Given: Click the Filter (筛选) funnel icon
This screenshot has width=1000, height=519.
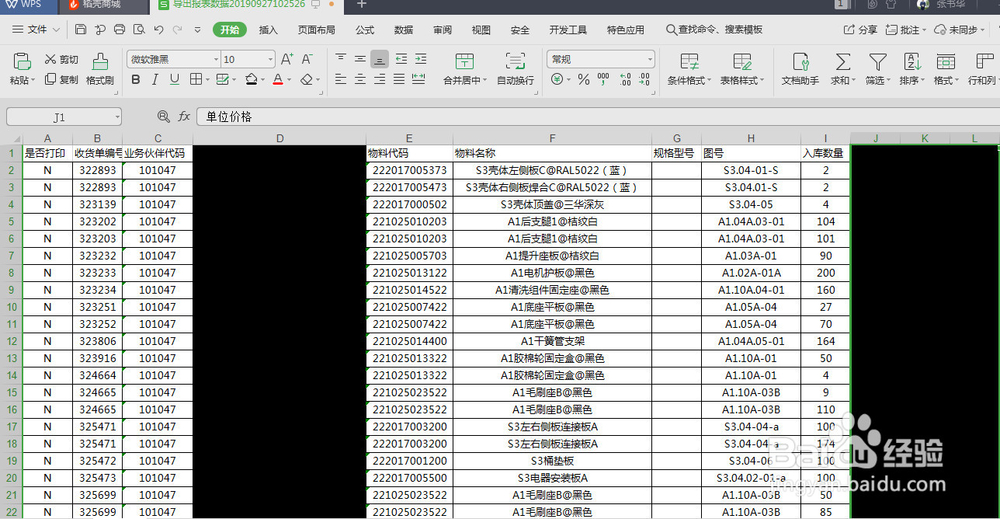Looking at the screenshot, I should 878,62.
